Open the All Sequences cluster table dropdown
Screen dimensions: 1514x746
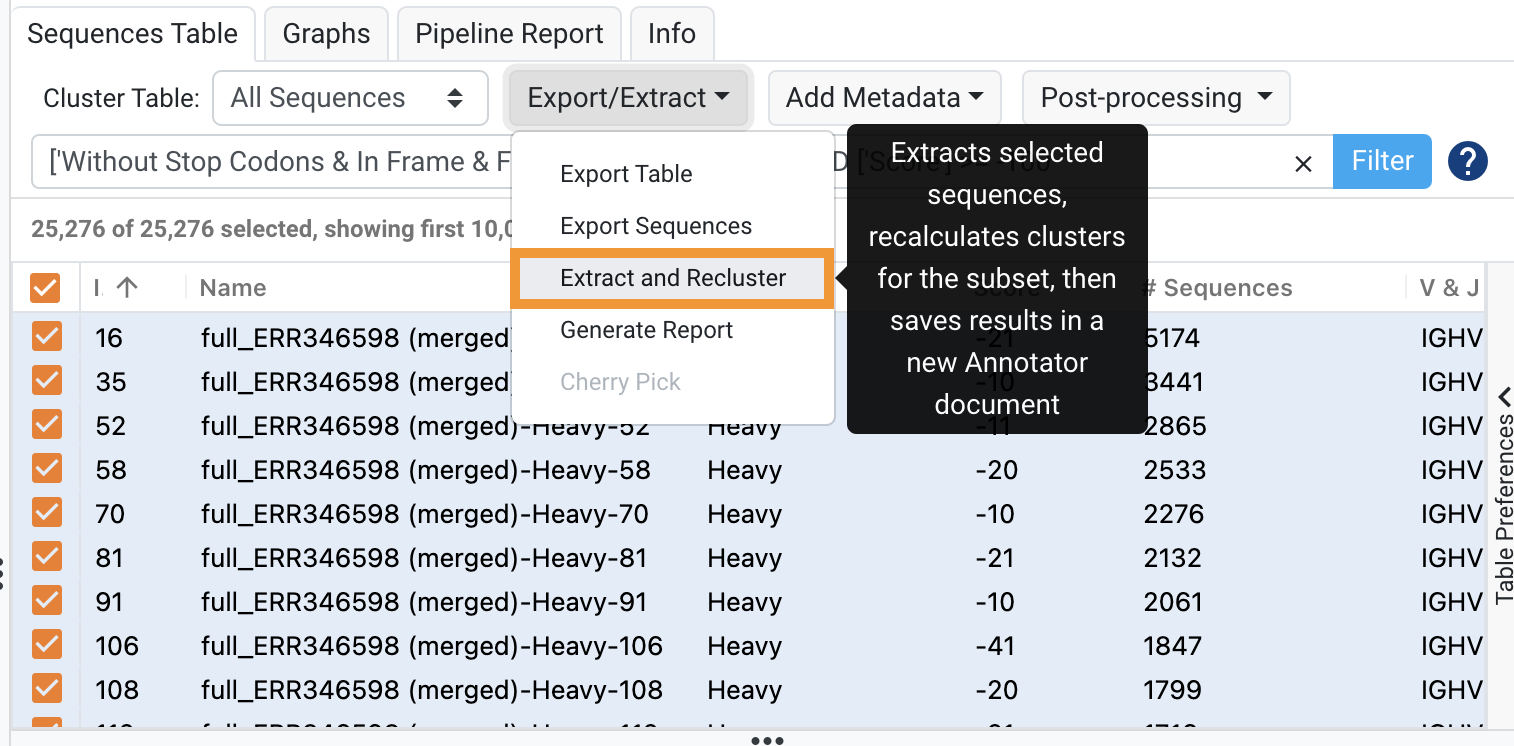[x=350, y=98]
